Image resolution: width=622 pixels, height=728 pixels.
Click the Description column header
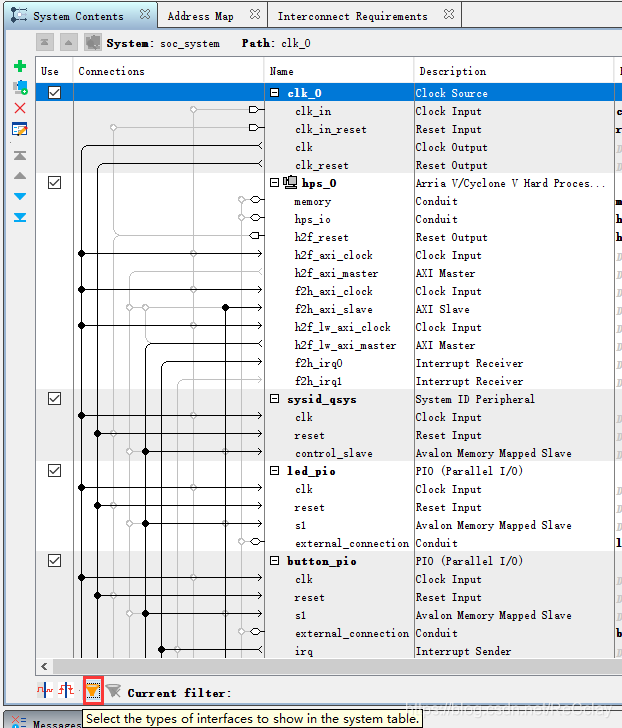pos(514,71)
